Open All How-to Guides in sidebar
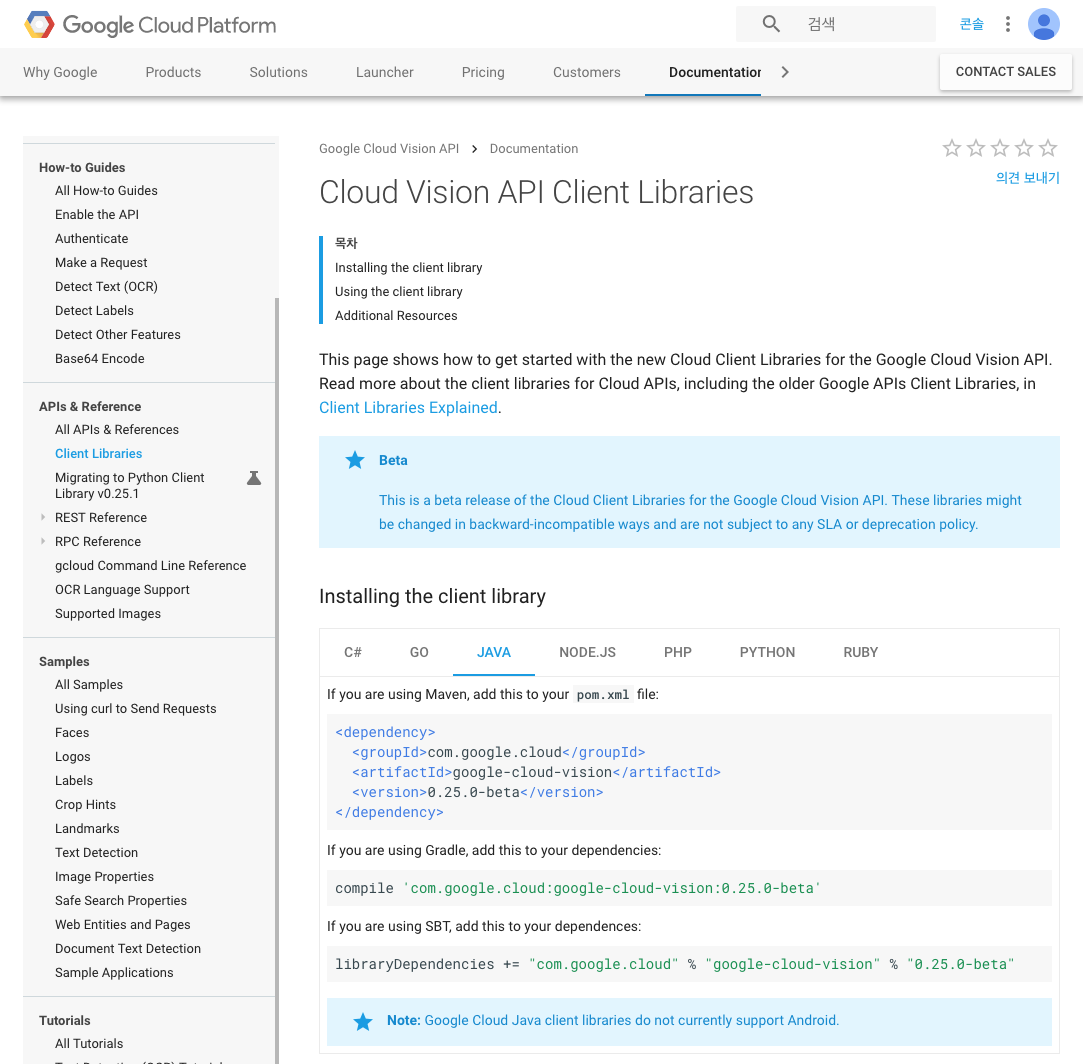This screenshot has width=1083, height=1064. coord(106,191)
